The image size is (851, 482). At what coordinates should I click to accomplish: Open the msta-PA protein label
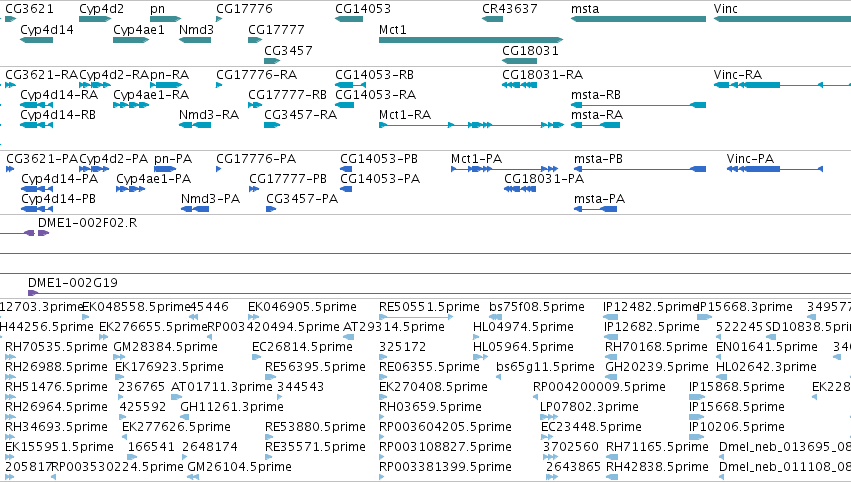600,199
